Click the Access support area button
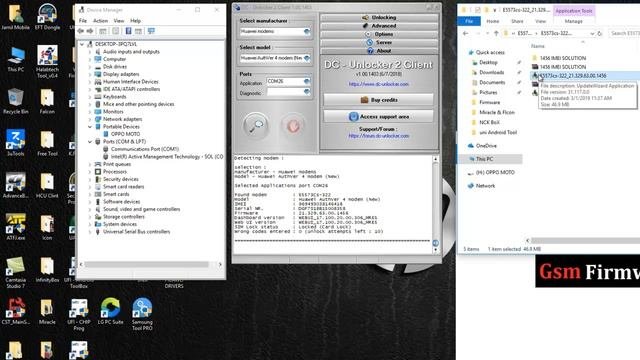 point(378,117)
